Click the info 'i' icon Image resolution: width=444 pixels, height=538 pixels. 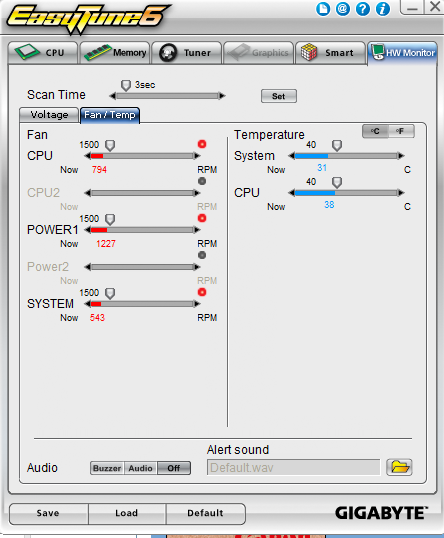pos(383,9)
